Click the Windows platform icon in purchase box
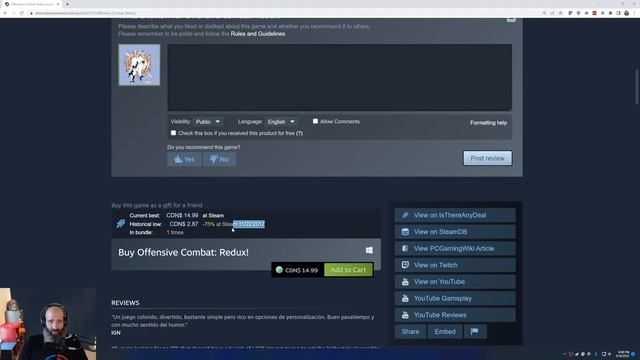This screenshot has height=360, width=640. coord(369,250)
